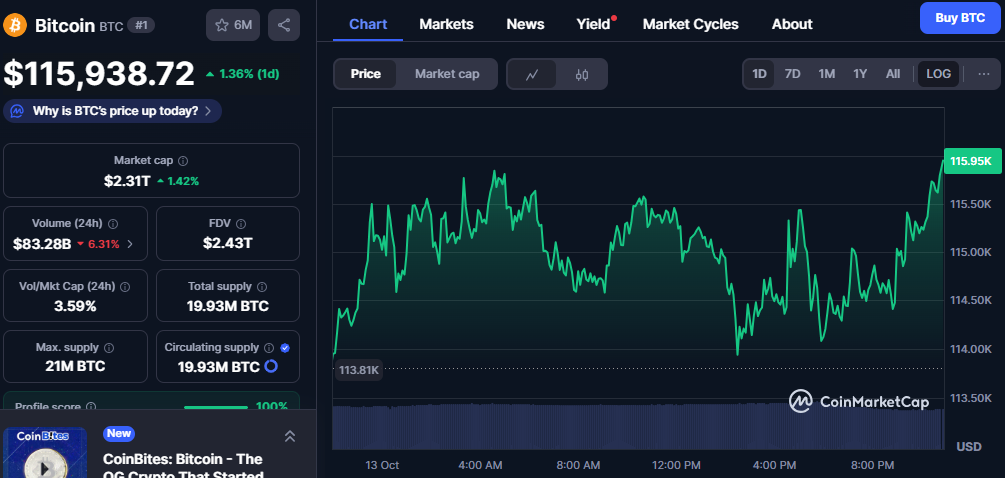Collapse the CoinBites panel chevron
Viewport: 1005px width, 478px height.
[x=290, y=436]
